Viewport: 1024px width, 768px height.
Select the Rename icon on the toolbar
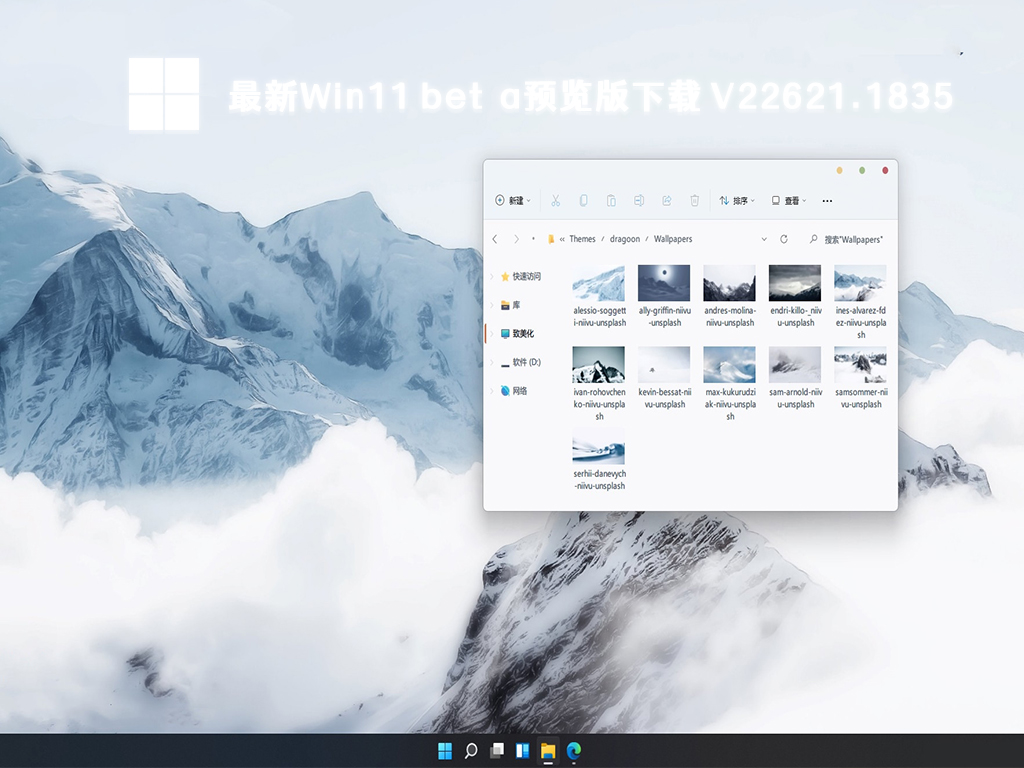coord(639,200)
